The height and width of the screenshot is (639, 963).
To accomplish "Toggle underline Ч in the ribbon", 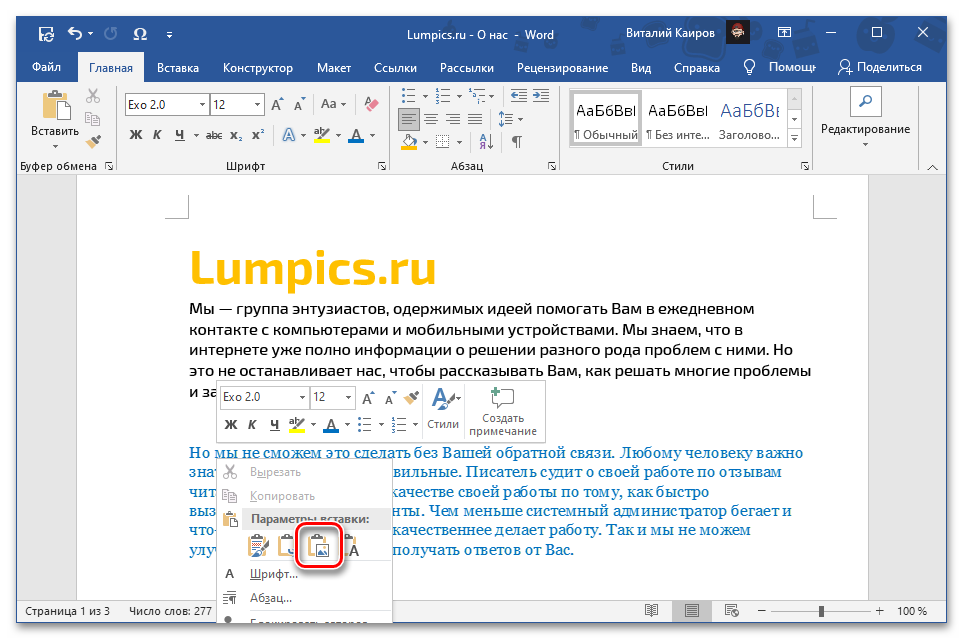I will tap(179, 135).
